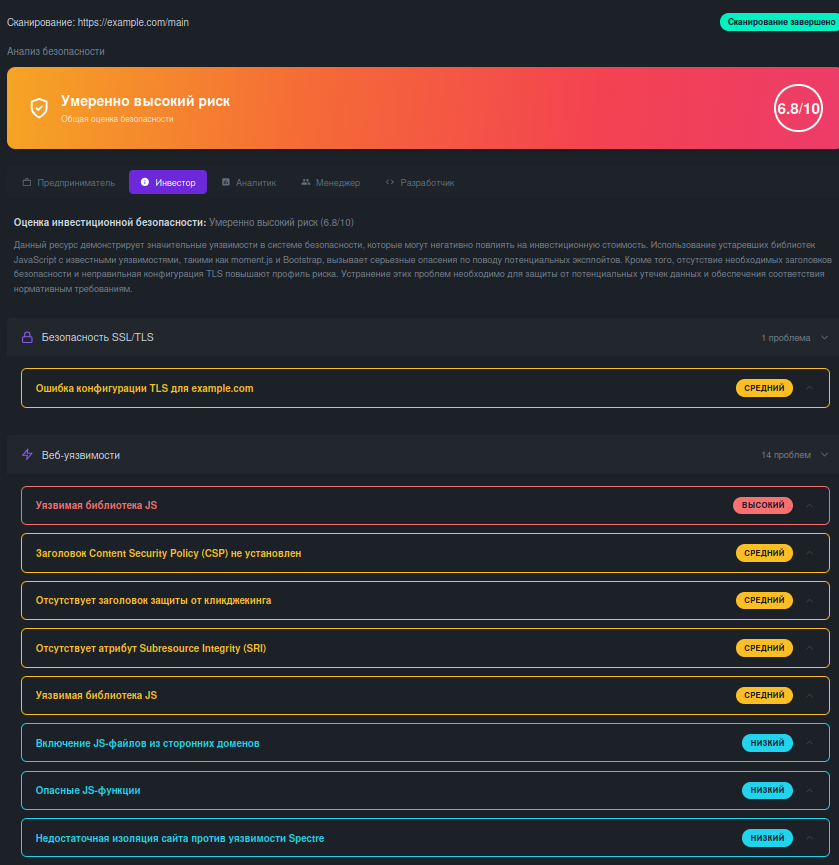Click the code brackets icon near Разработчик
839x865 pixels.
pos(390,182)
